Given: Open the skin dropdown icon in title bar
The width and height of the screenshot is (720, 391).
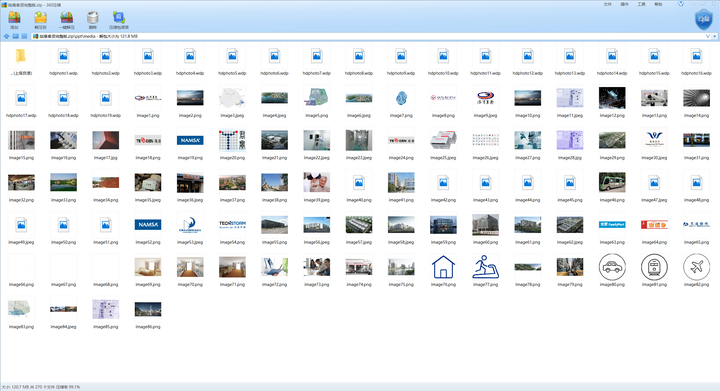Looking at the screenshot, I should pyautogui.click(x=681, y=4).
